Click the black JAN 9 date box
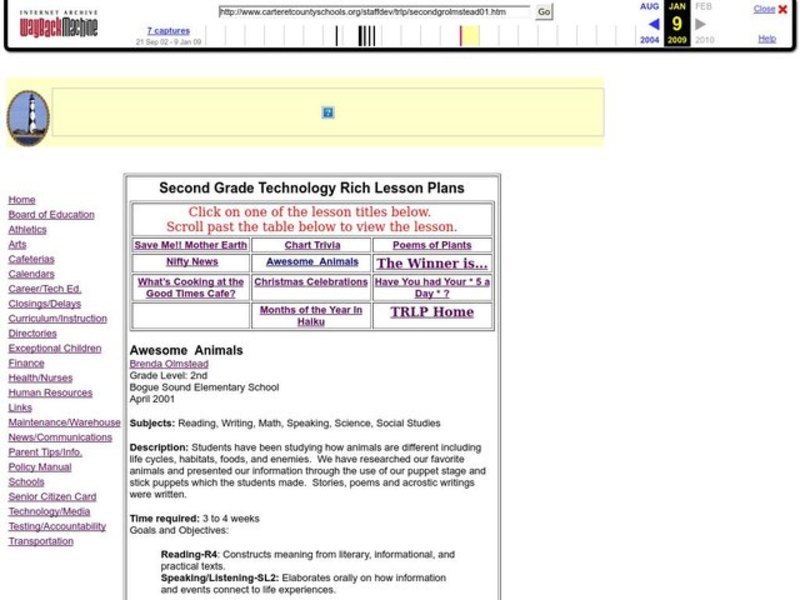 tap(675, 24)
